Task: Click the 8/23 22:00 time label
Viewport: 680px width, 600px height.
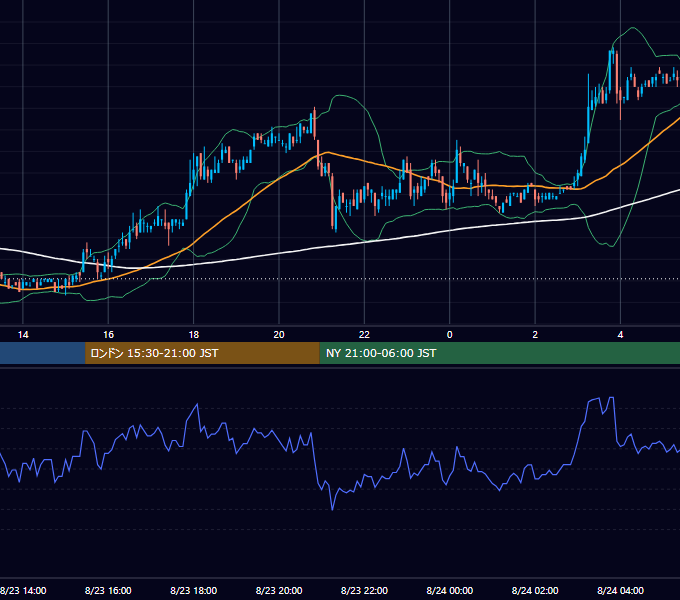Action: click(364, 590)
